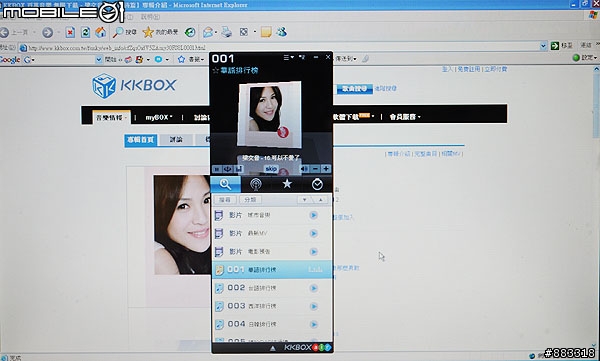This screenshot has width=600, height=361.
Task: Click the Google toolbar search box
Action: point(66,59)
